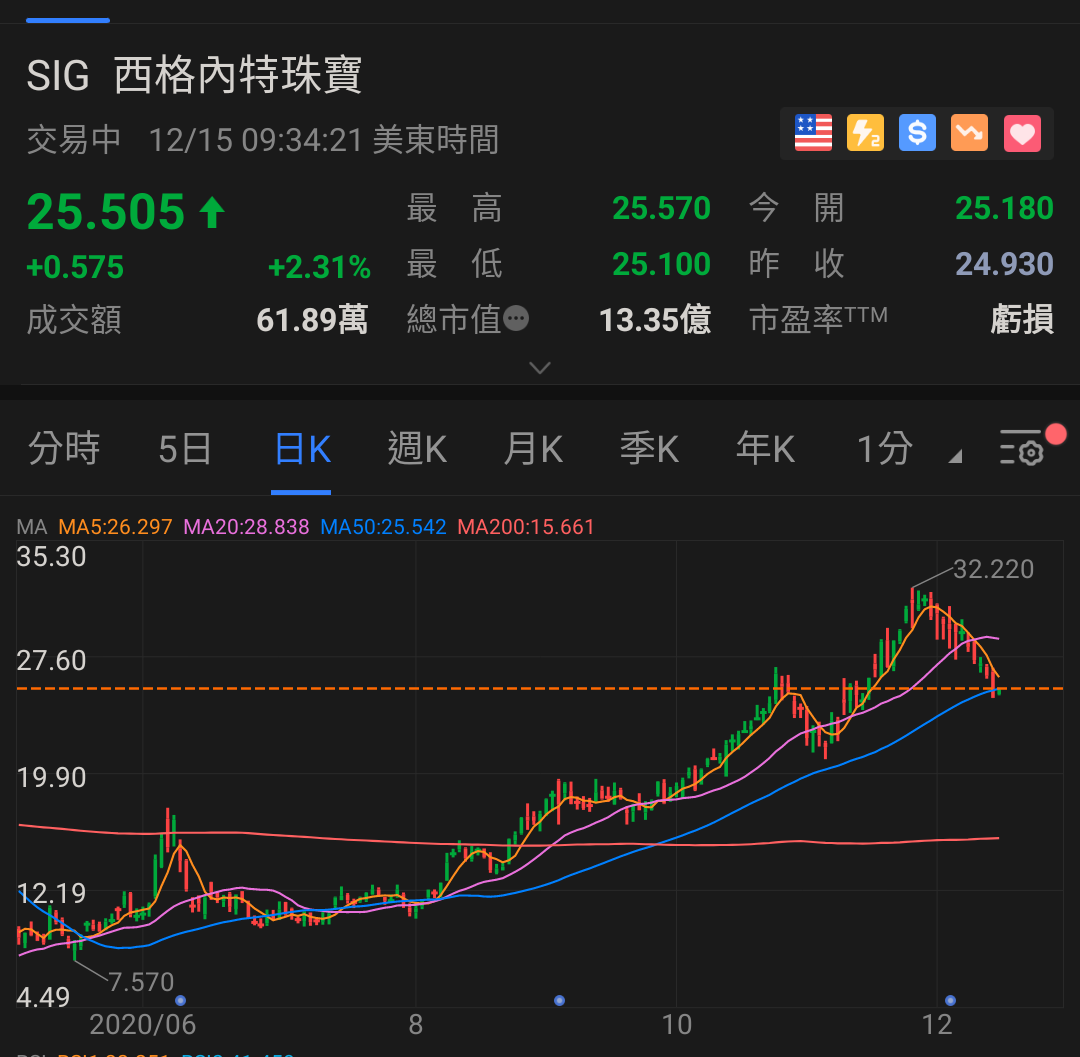Image resolution: width=1080 pixels, height=1057 pixels.
Task: Tap the 今開 value 25.180
Action: coord(1004,208)
